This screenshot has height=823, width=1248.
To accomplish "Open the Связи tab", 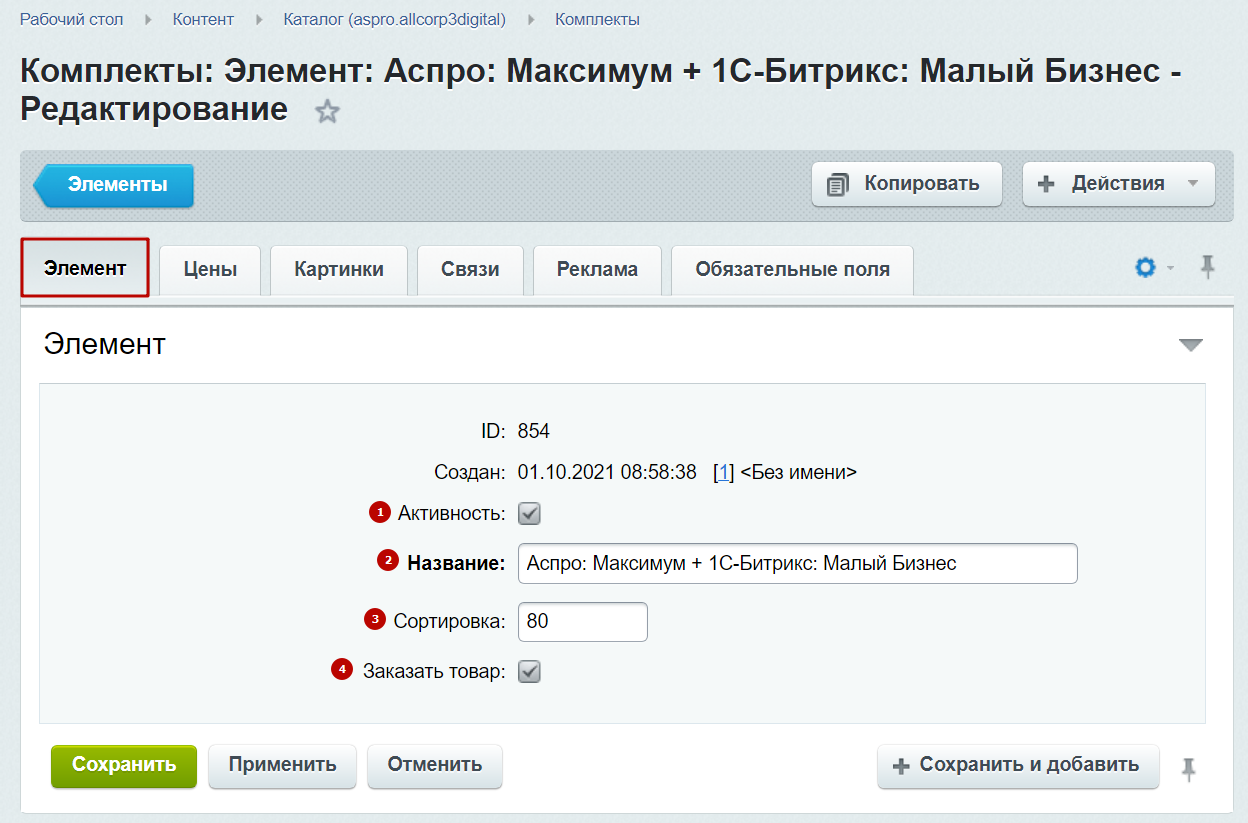I will coord(470,269).
